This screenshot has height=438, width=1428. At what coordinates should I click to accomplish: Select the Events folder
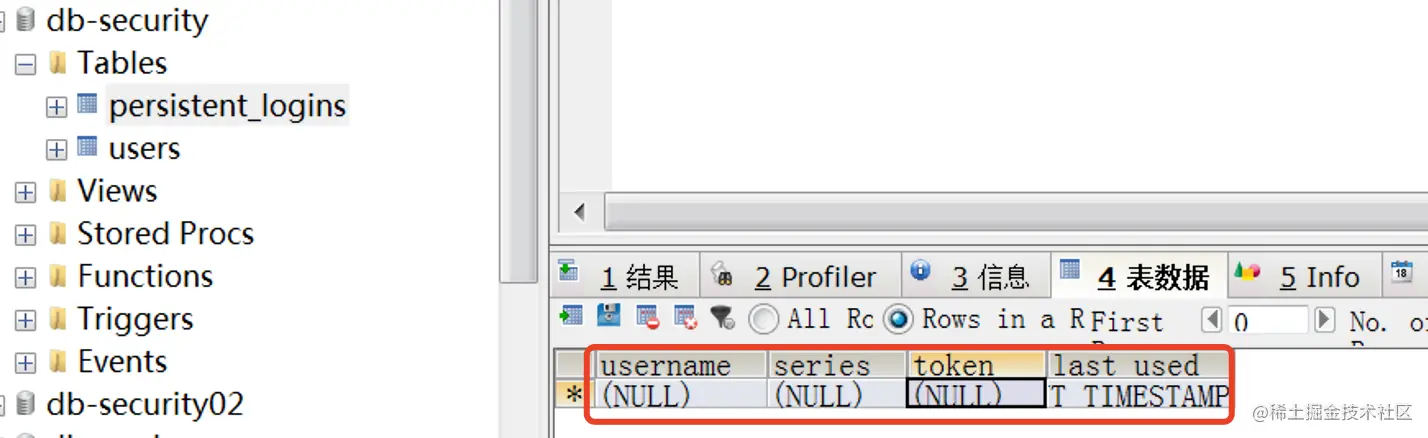122,361
